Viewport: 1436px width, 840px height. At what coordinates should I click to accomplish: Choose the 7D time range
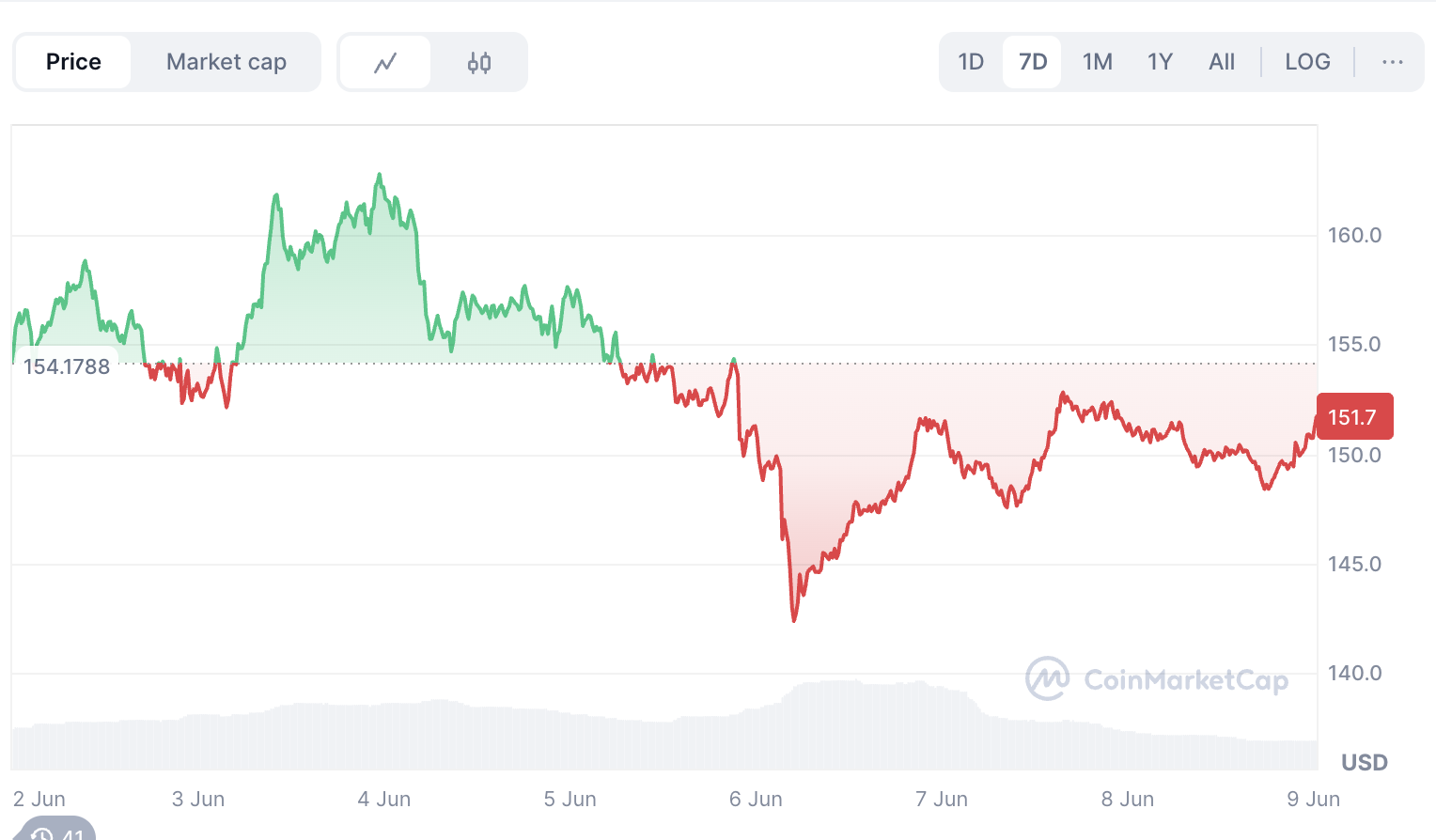coord(1033,62)
